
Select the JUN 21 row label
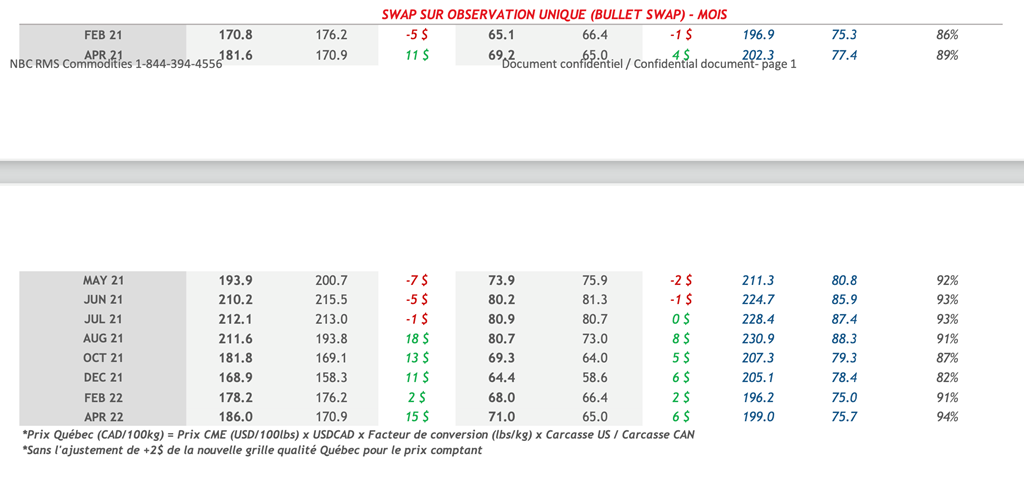(x=103, y=300)
